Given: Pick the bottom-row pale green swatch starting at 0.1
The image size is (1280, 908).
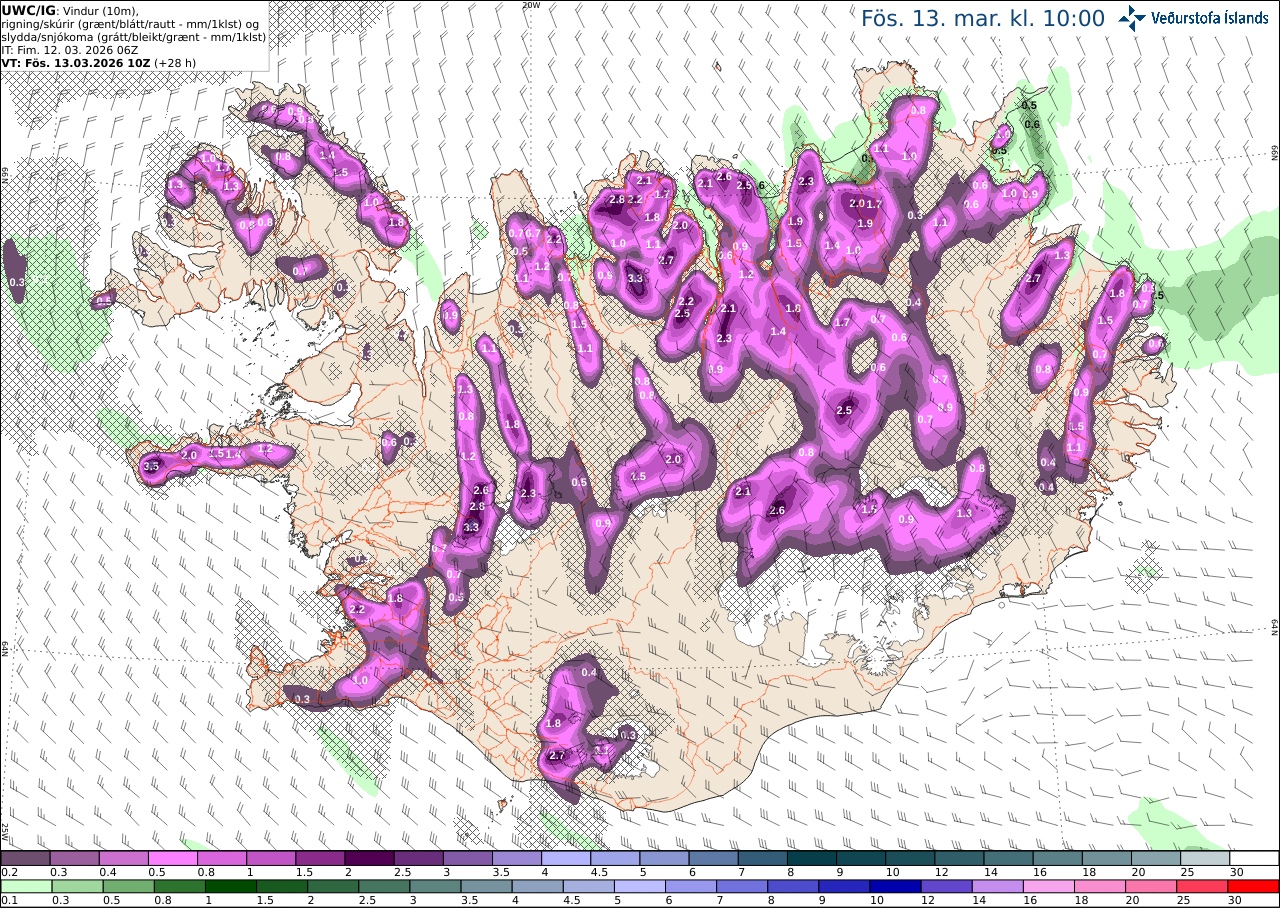Looking at the screenshot, I should point(25,886).
